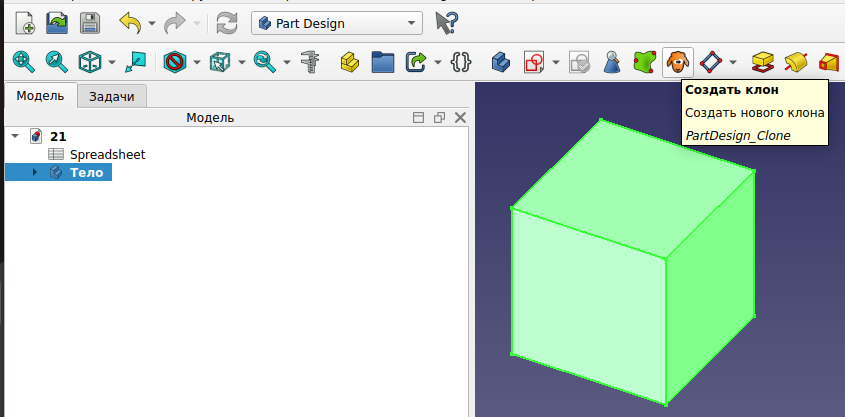
Task: Click the check geometry icon
Action: 612,62
